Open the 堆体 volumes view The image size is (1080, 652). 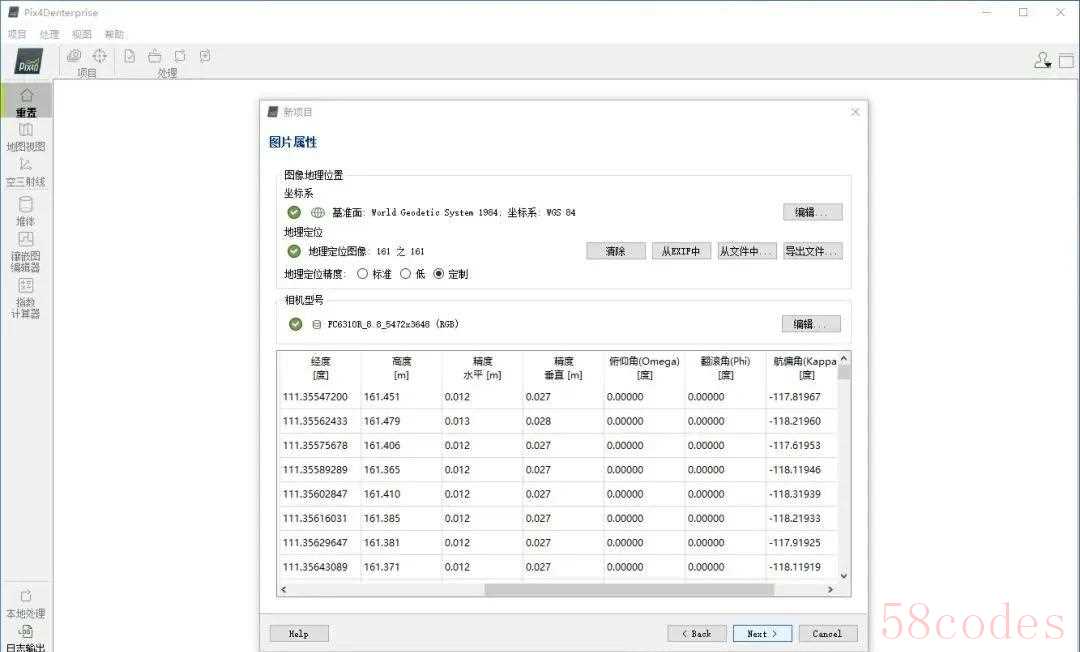pos(25,211)
